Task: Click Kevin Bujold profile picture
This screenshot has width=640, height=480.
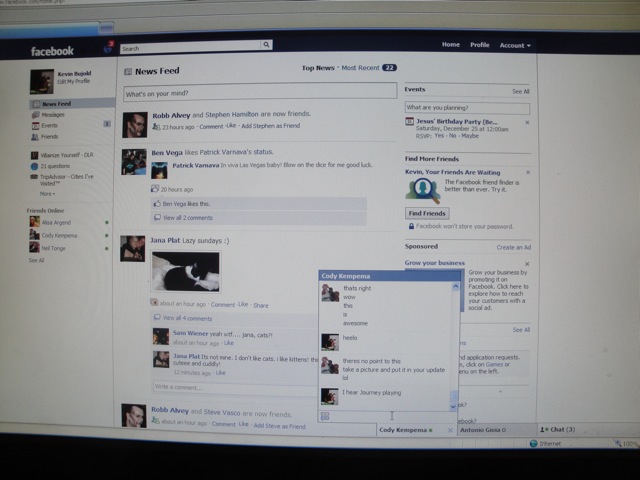Action: (42, 81)
